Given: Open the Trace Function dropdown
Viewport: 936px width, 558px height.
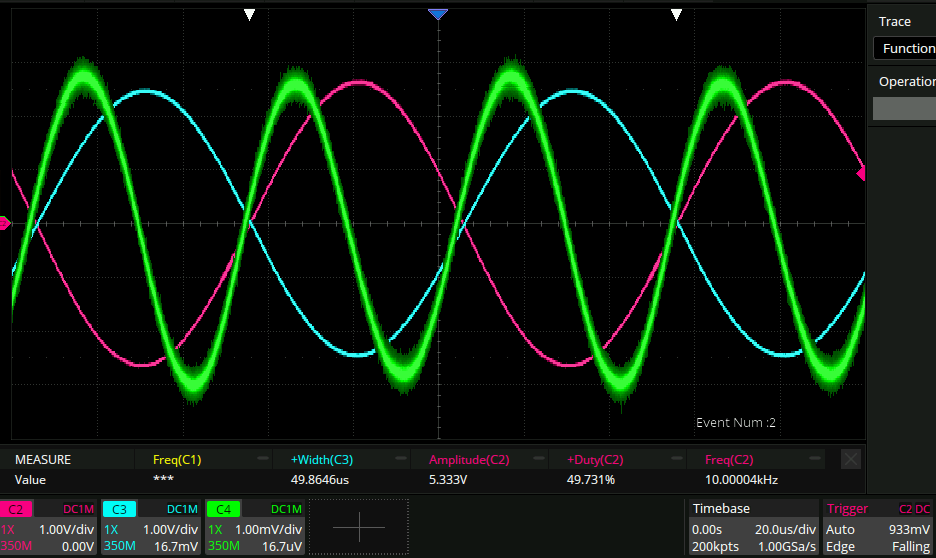Looking at the screenshot, I should [904, 48].
